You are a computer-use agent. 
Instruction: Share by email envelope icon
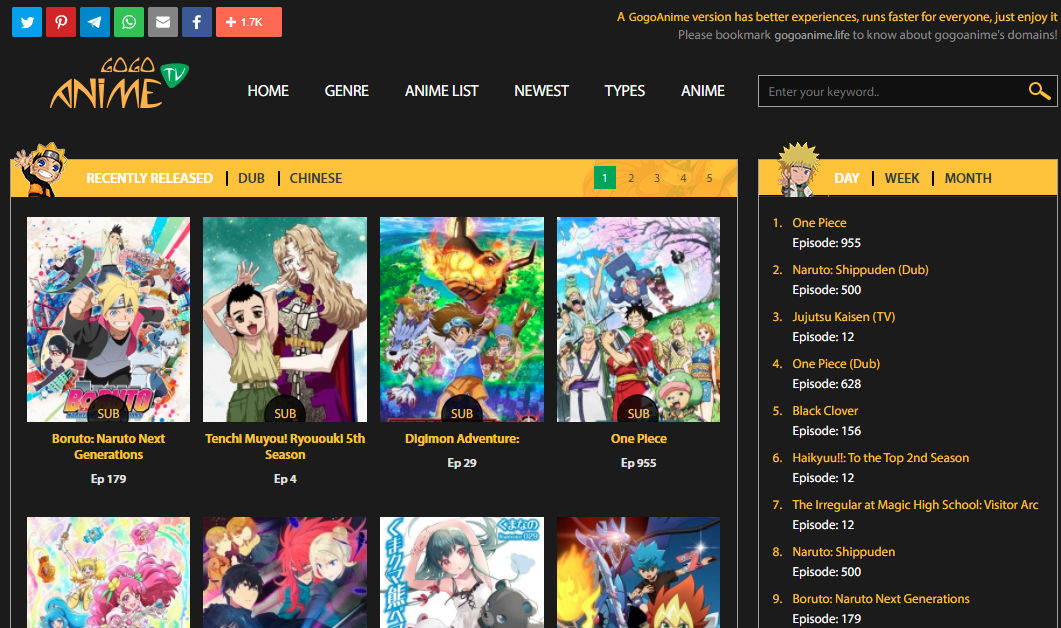click(x=163, y=22)
